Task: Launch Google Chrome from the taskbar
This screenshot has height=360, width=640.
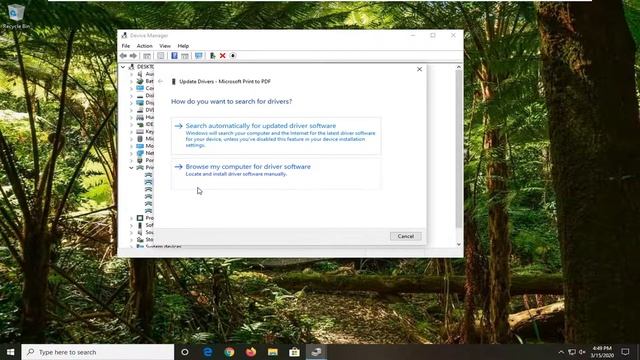Action: click(229, 352)
